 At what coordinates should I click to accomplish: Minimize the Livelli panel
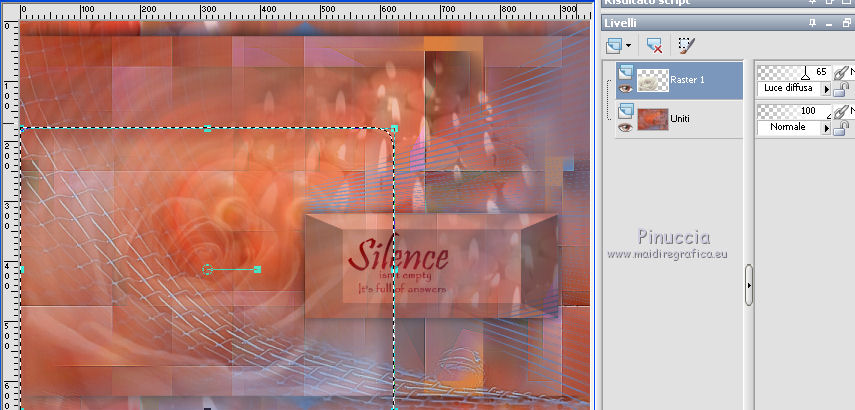829,23
